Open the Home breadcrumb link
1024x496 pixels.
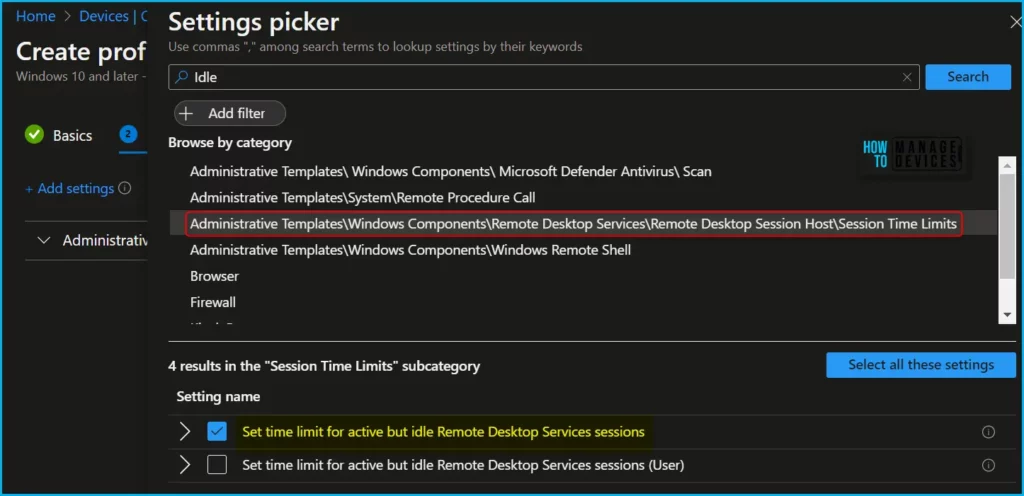coord(36,16)
